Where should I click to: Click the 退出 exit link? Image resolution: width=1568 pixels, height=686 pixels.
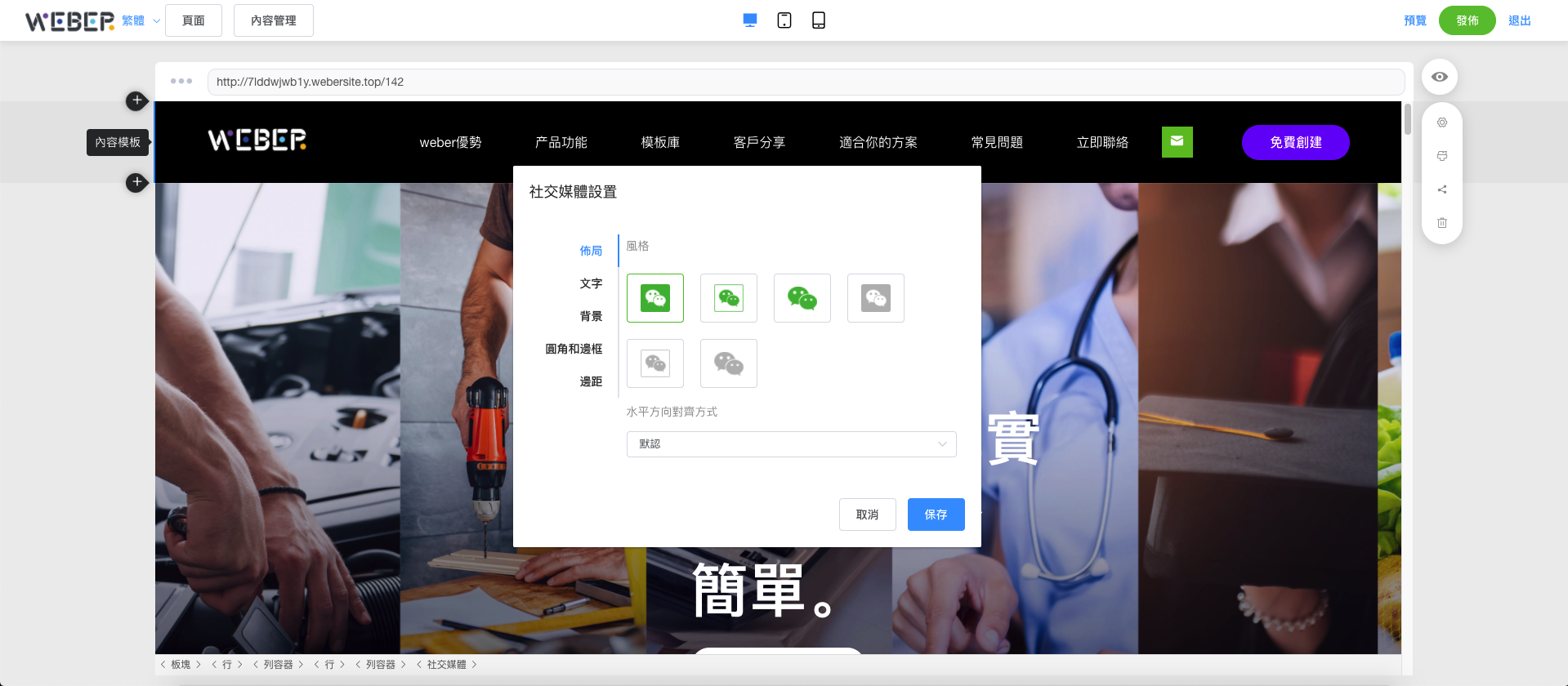1520,20
